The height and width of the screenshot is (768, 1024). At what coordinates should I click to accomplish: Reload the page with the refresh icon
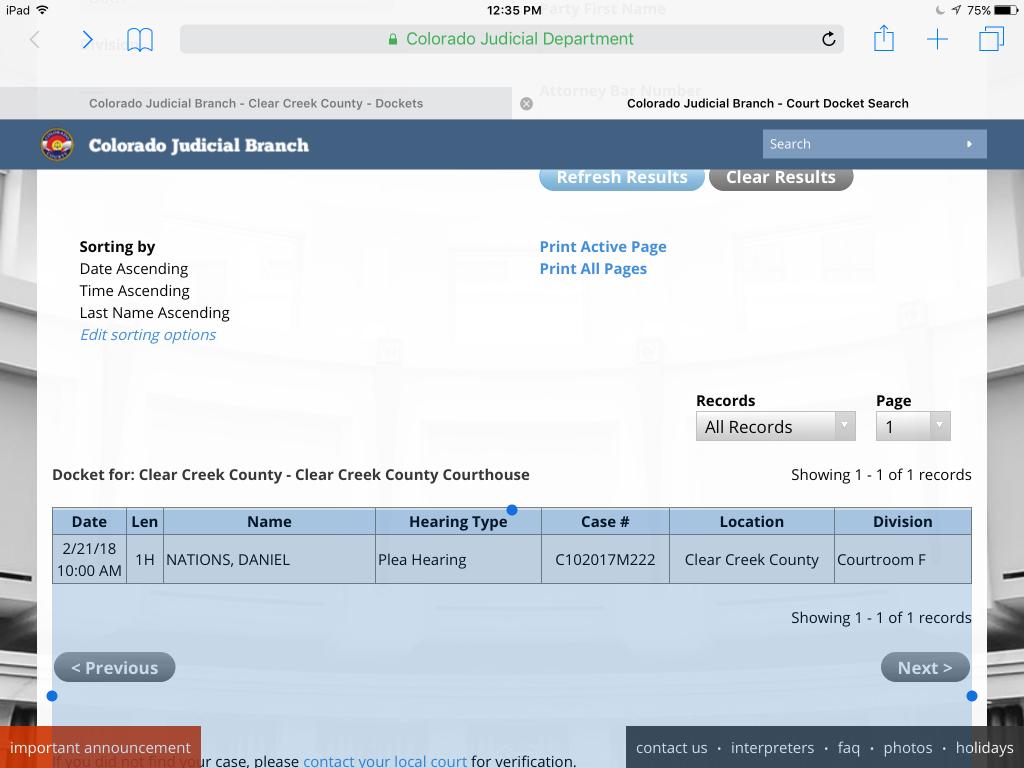point(828,39)
